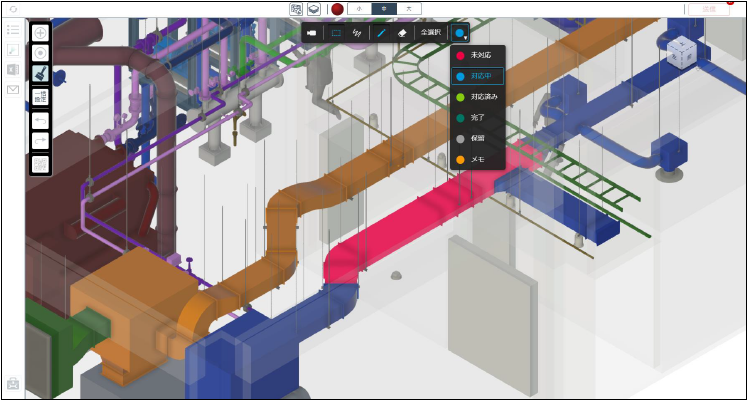
Task: Click the redo arrow in left toolbar
Action: coord(41,141)
